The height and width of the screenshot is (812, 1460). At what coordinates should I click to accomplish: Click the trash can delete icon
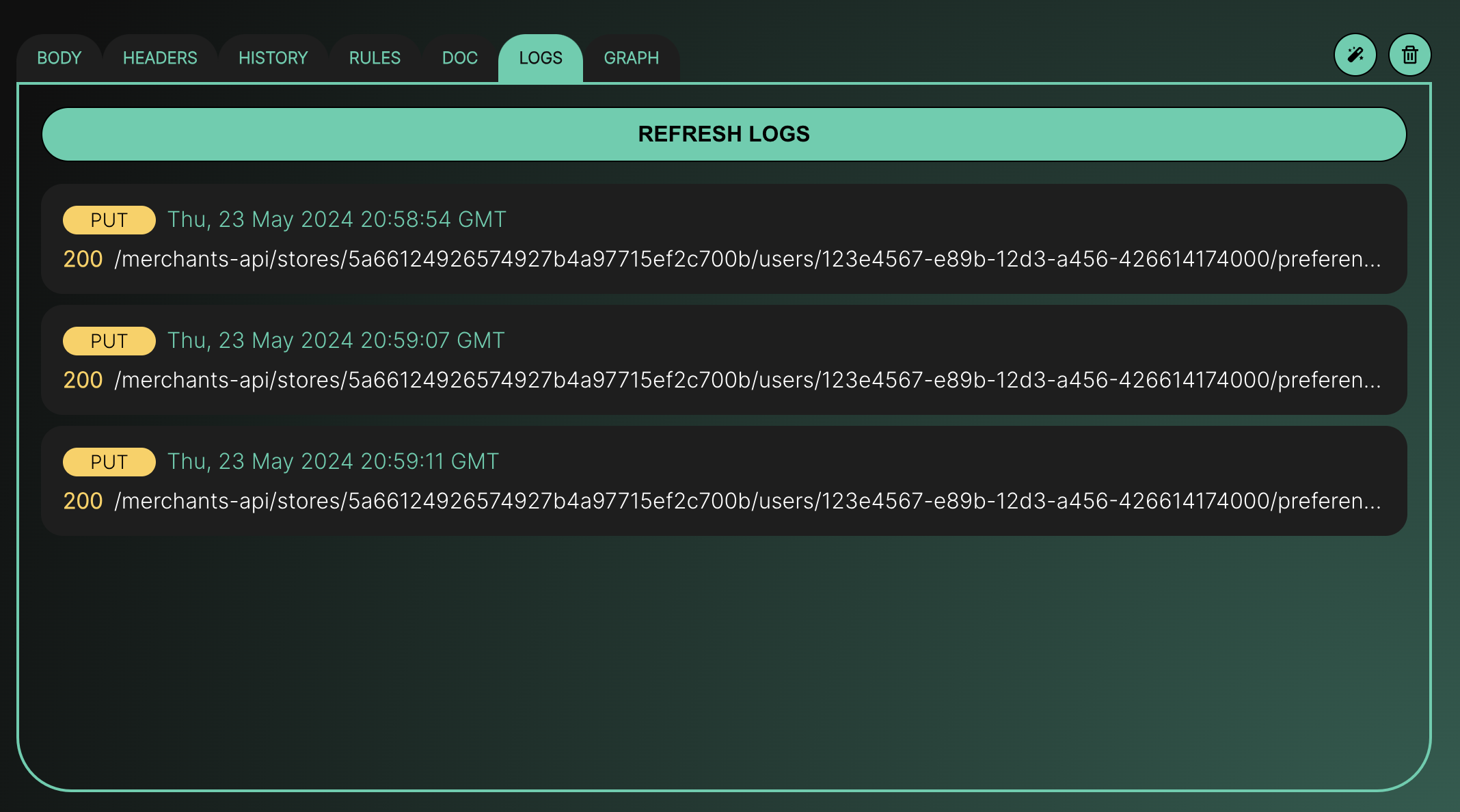1410,55
